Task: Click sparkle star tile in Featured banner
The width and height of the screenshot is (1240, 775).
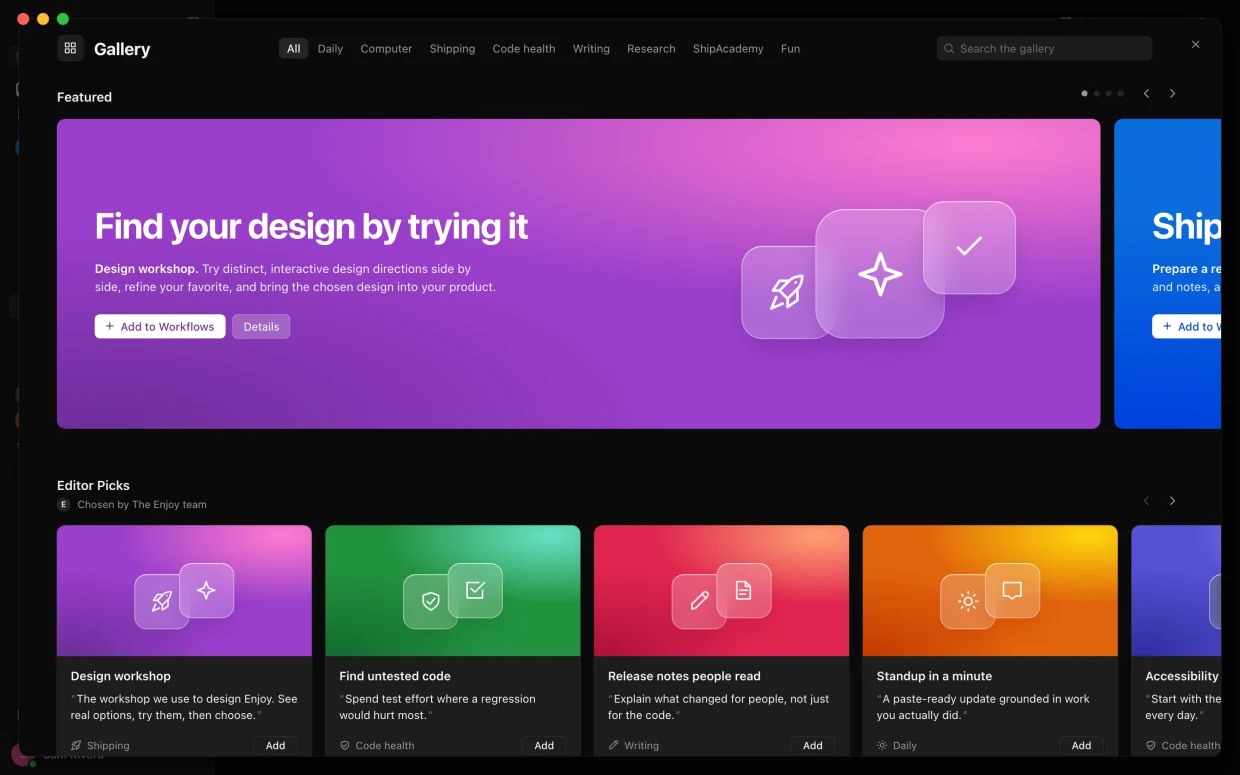Action: (x=880, y=274)
